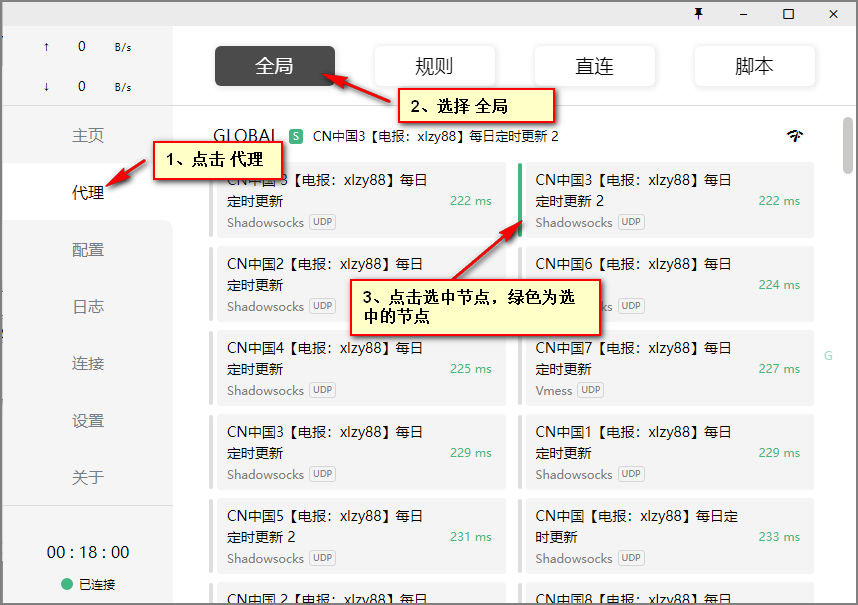Open the 日志 (Logs) page
The width and height of the screenshot is (858, 605).
tap(88, 307)
